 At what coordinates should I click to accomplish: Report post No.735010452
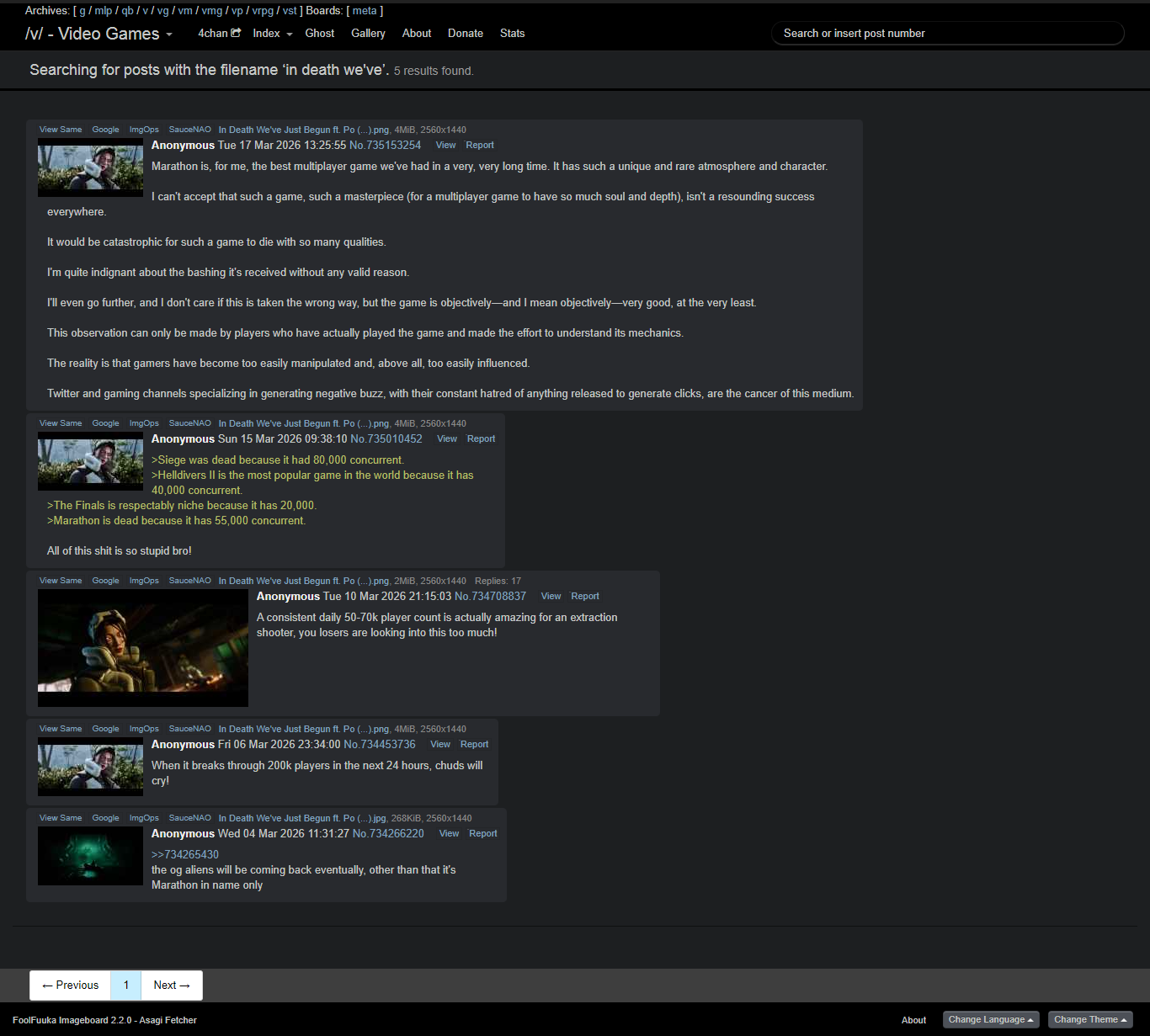[x=482, y=439]
